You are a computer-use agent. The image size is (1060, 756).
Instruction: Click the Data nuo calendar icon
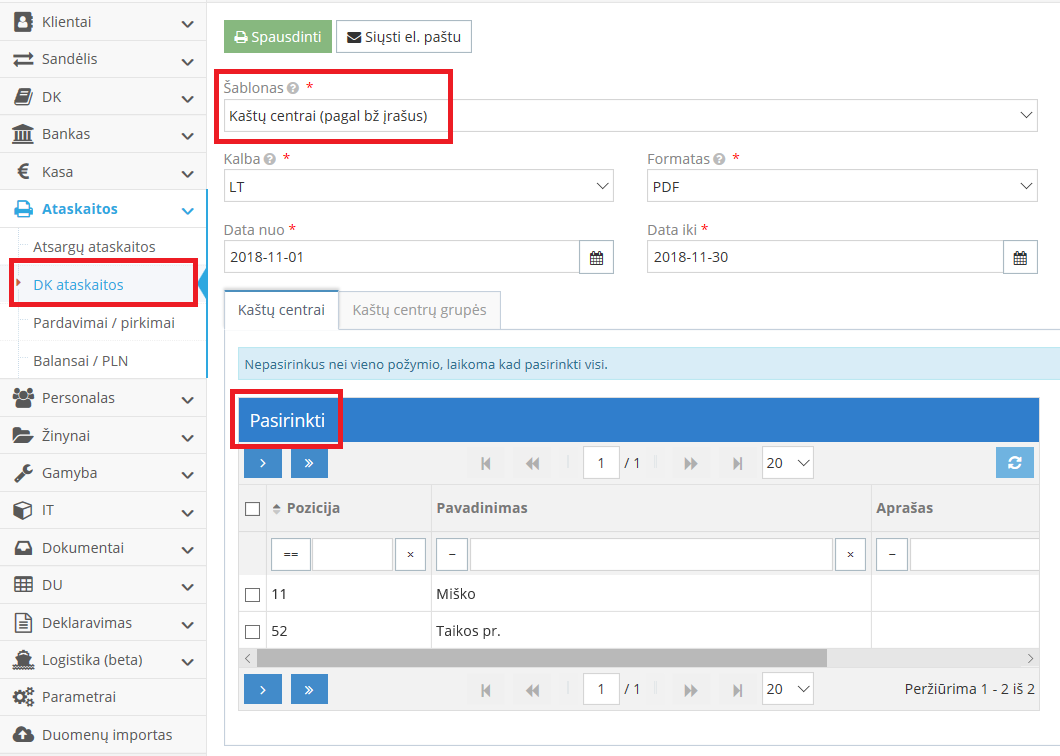pyautogui.click(x=596, y=257)
